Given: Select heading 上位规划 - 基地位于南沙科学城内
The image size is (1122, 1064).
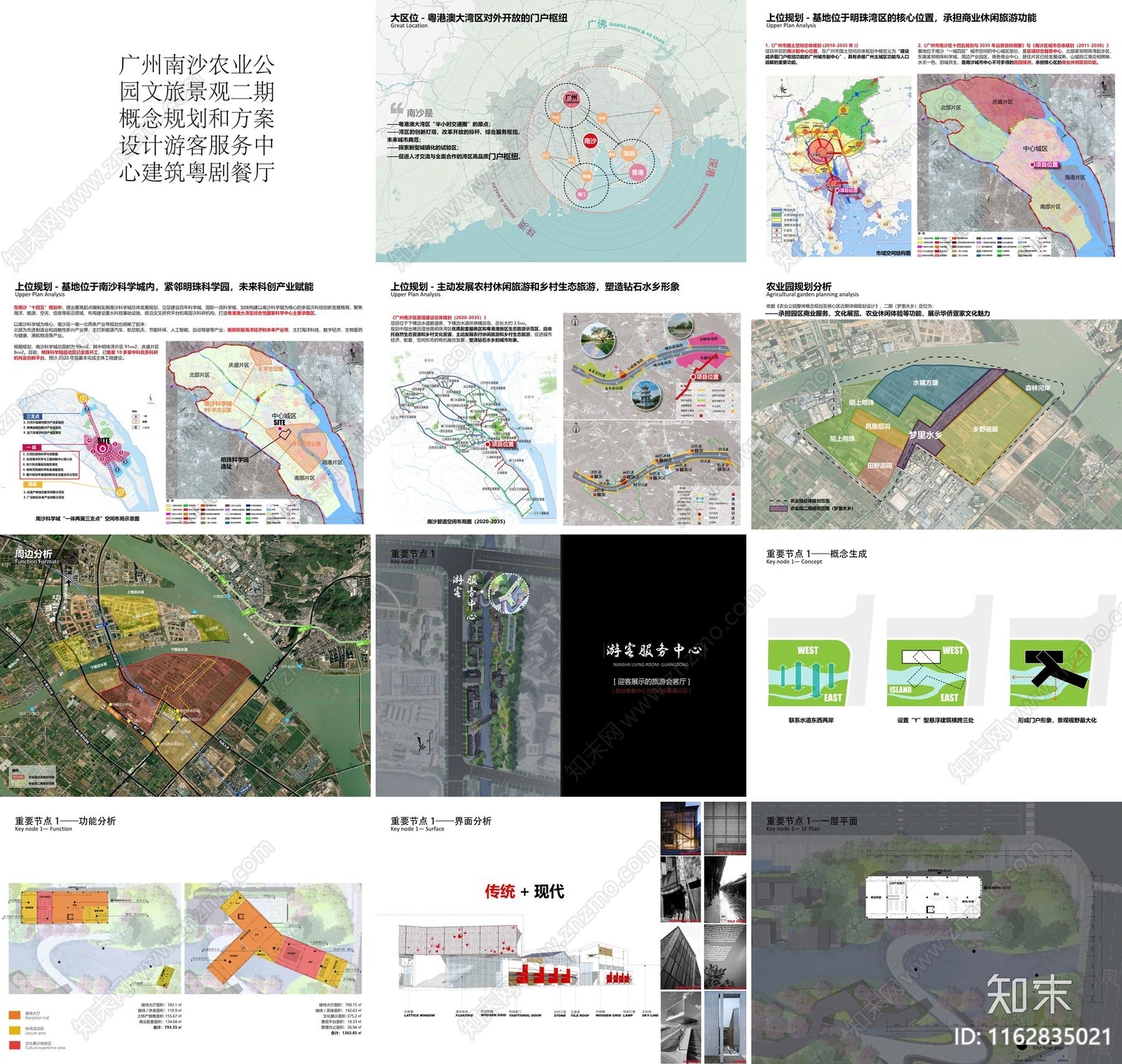Looking at the screenshot, I should 164,286.
